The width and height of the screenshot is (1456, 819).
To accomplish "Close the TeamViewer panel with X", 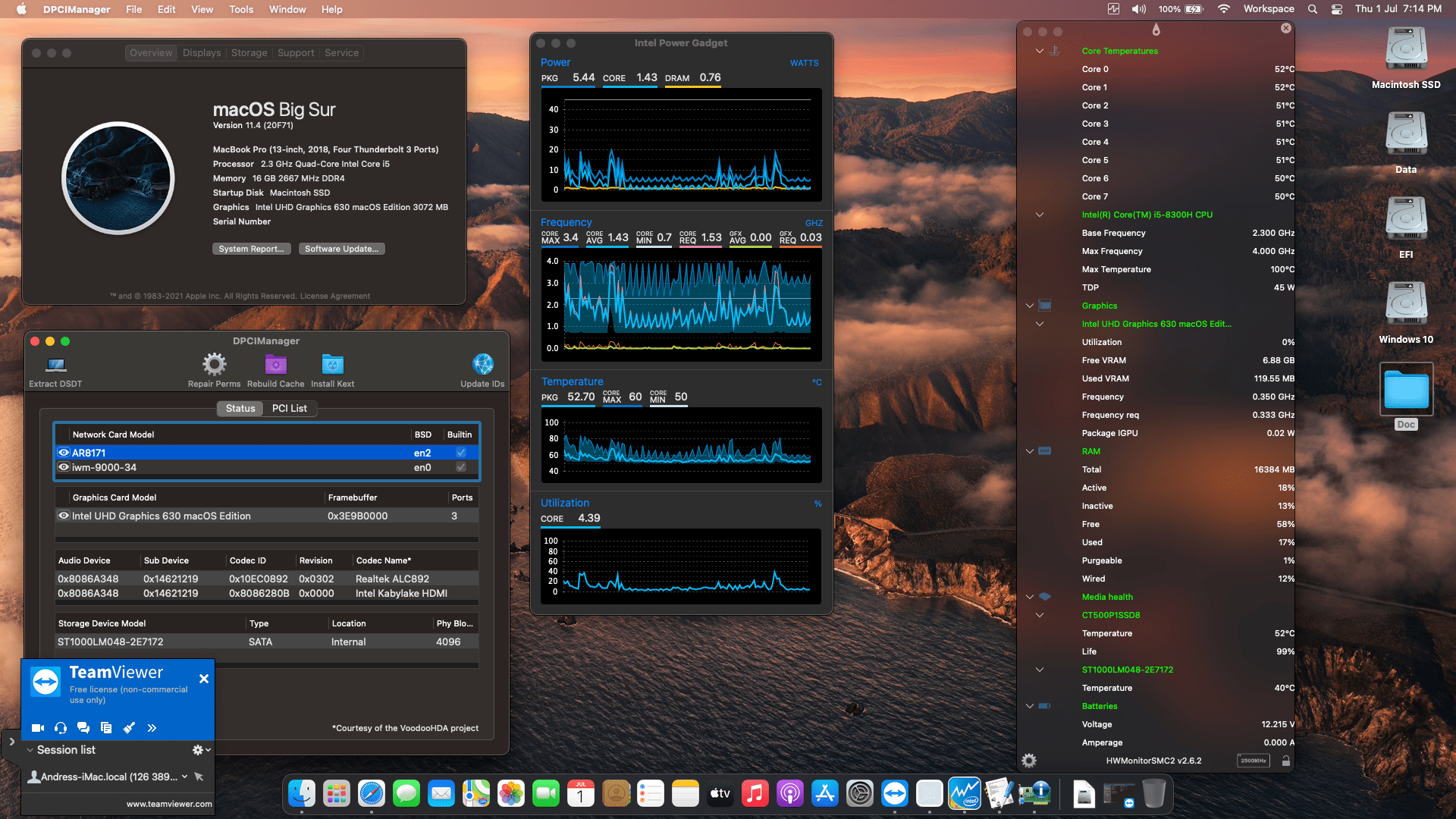I will click(204, 679).
